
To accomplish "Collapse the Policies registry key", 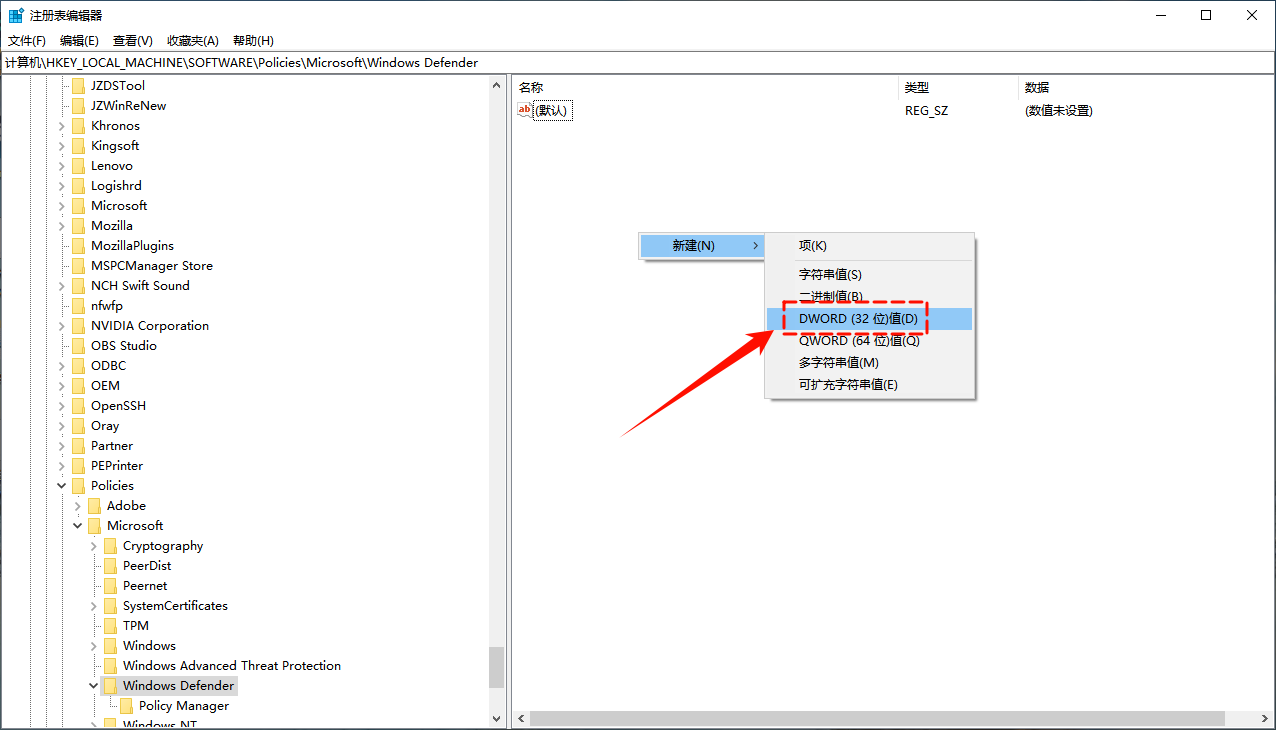I will [x=61, y=485].
